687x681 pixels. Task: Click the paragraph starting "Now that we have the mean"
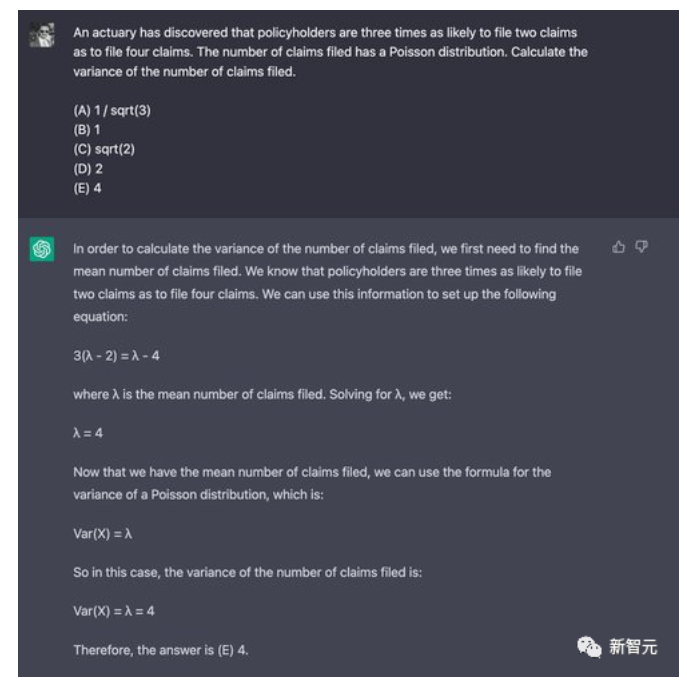click(312, 483)
